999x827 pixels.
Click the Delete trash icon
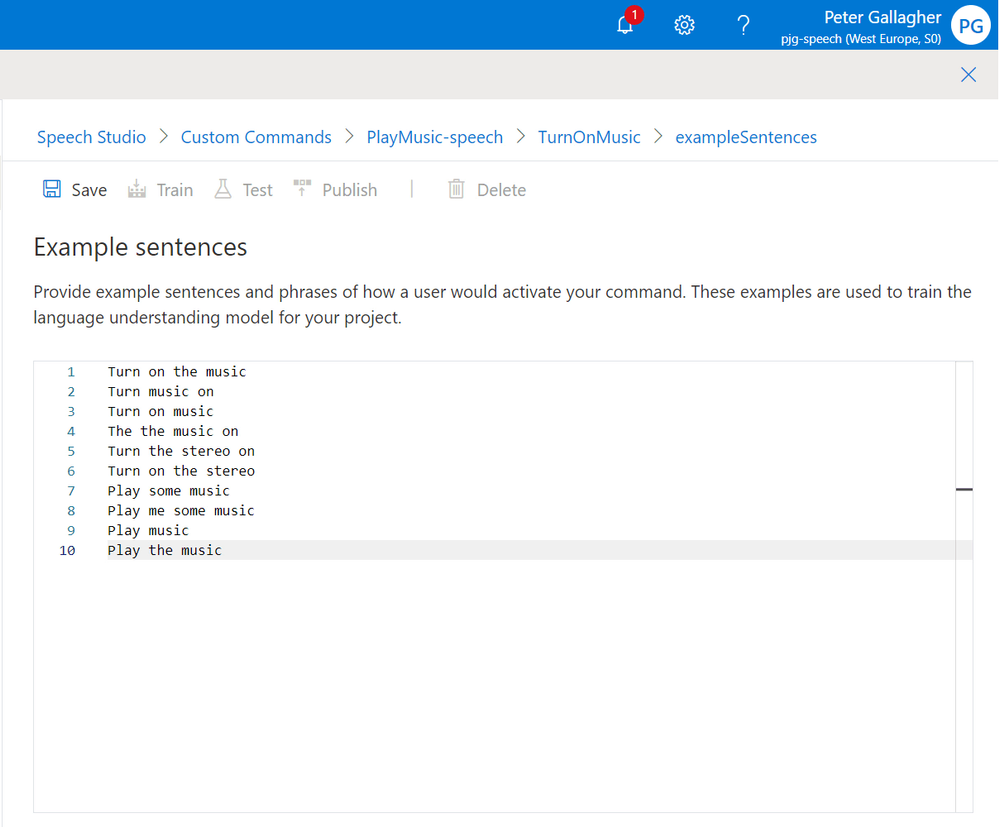click(456, 189)
